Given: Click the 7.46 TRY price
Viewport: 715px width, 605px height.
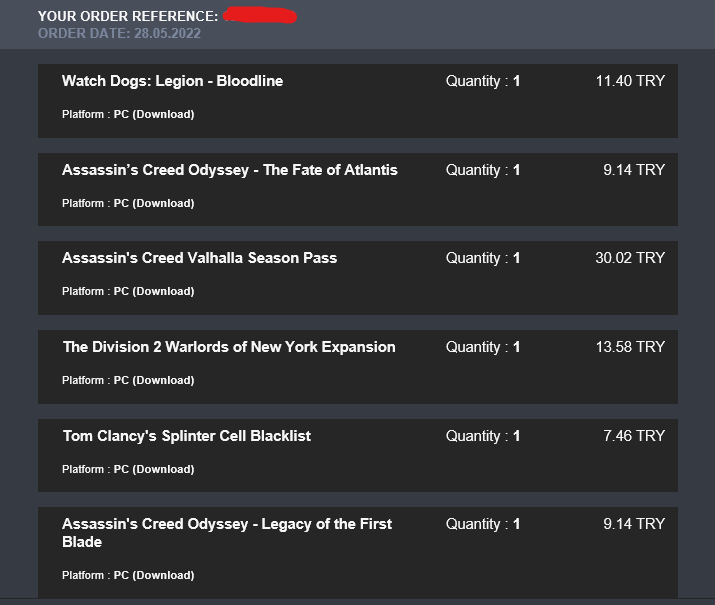Looking at the screenshot, I should point(634,436).
